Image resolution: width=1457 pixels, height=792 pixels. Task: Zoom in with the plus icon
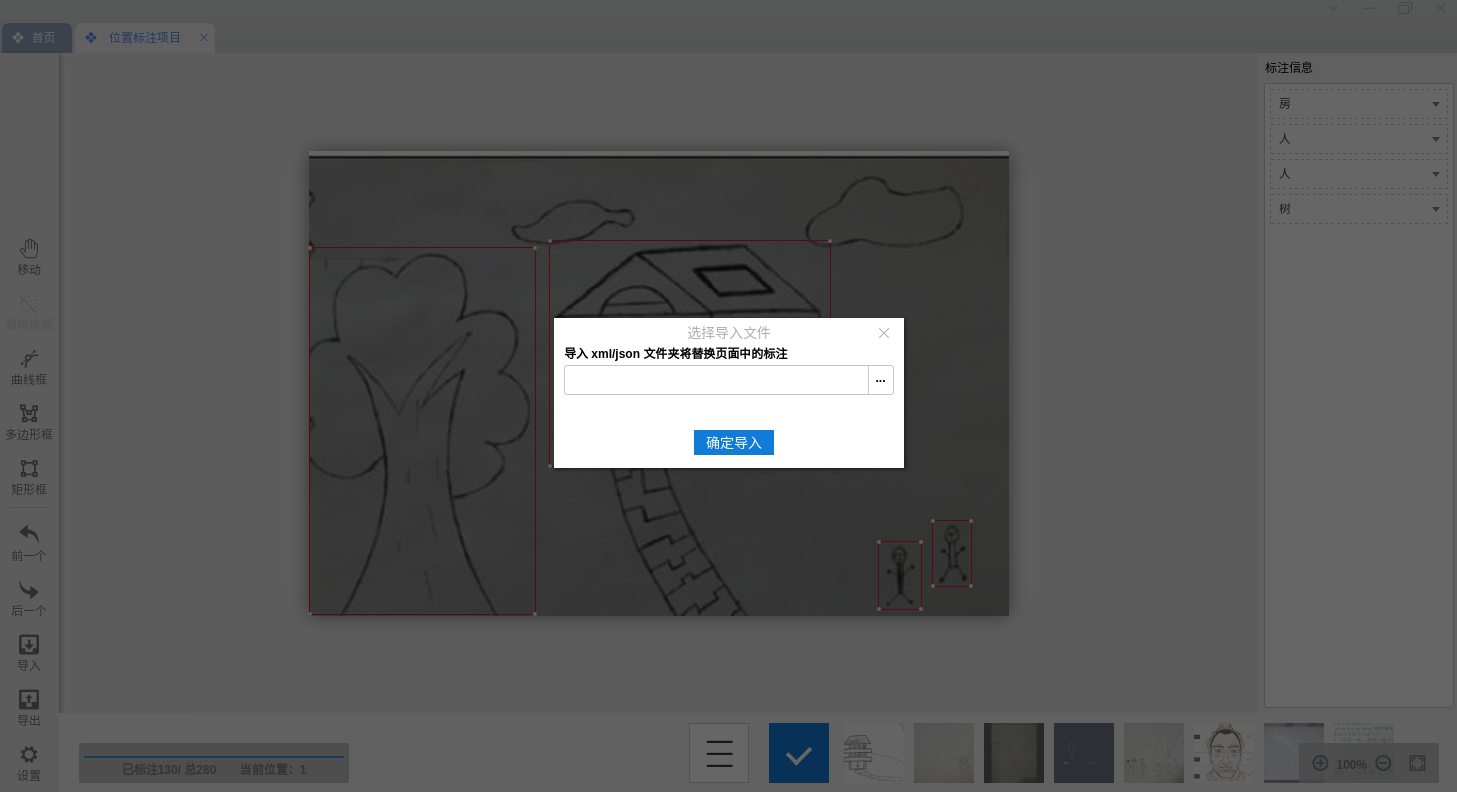(x=1320, y=763)
